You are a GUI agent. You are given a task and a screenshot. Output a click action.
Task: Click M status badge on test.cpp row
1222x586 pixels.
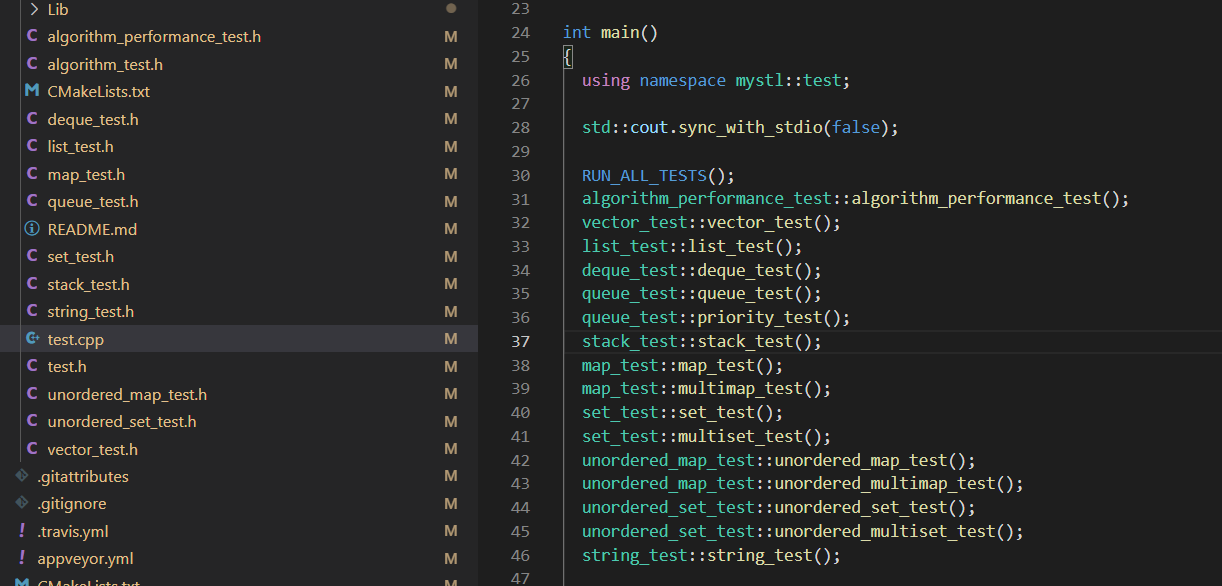(451, 339)
